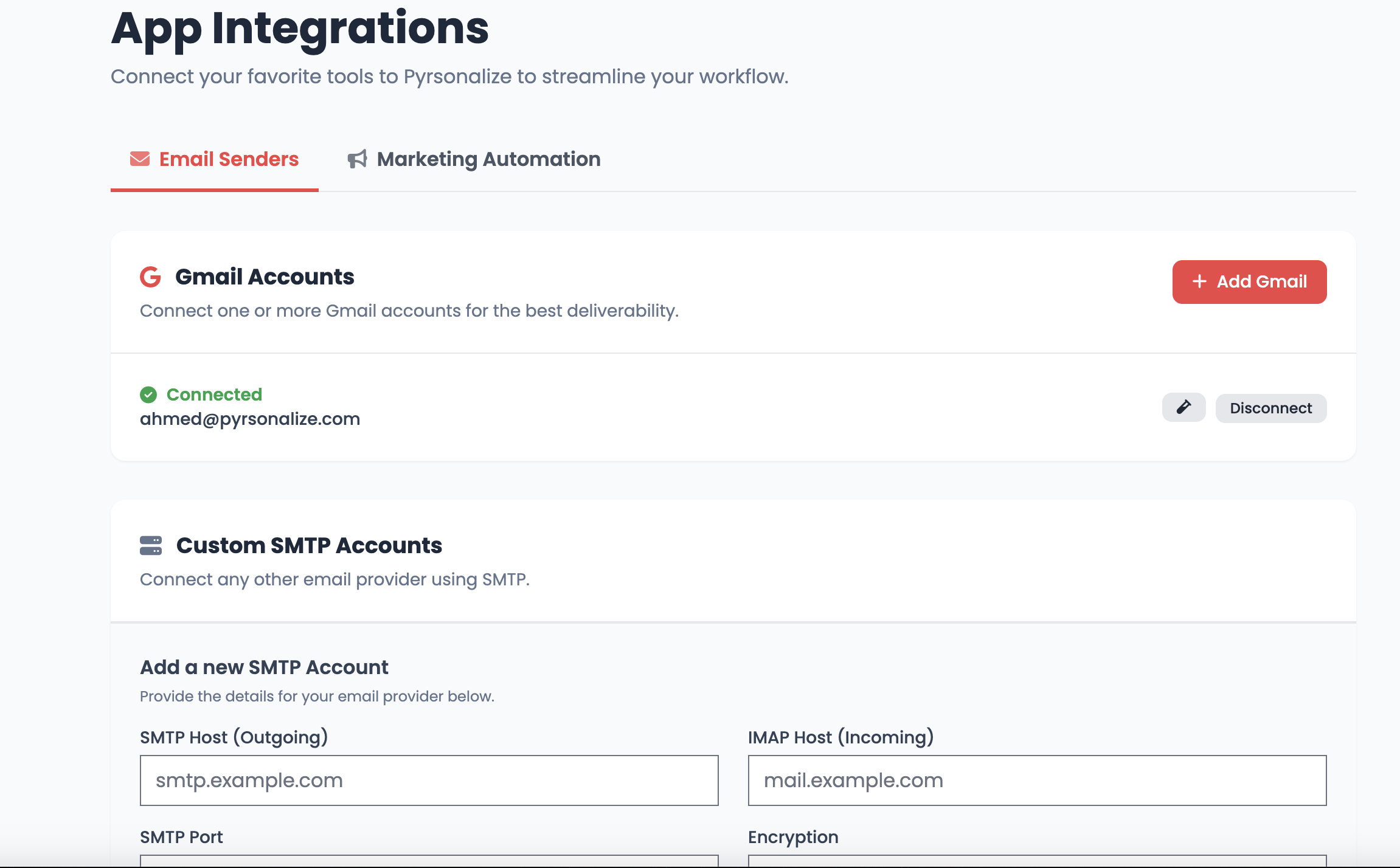
Task: Click the envelope icon beside Email Senders
Action: pyautogui.click(x=139, y=159)
